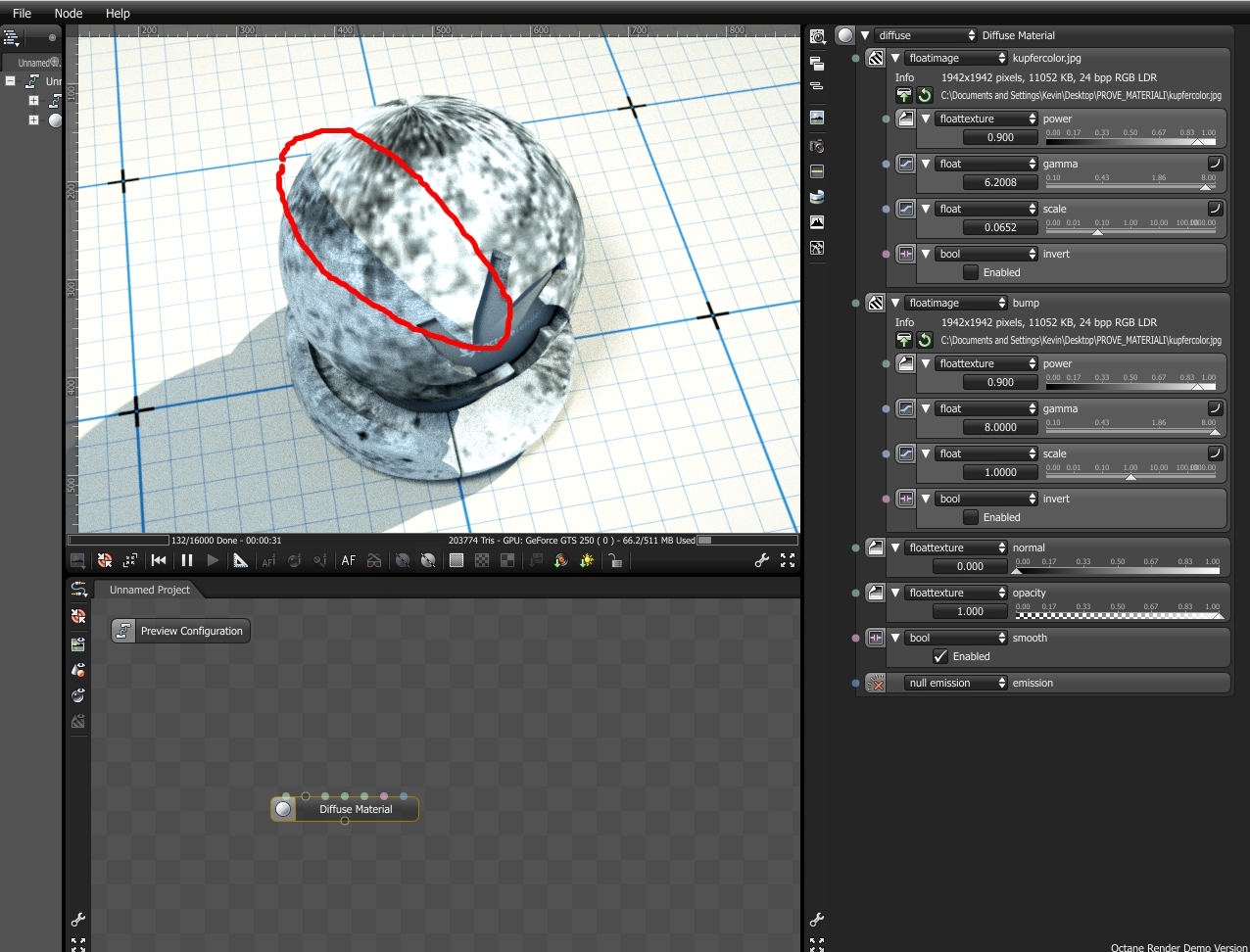Click the restart render icon below viewport
1250x952 pixels.
[x=105, y=560]
